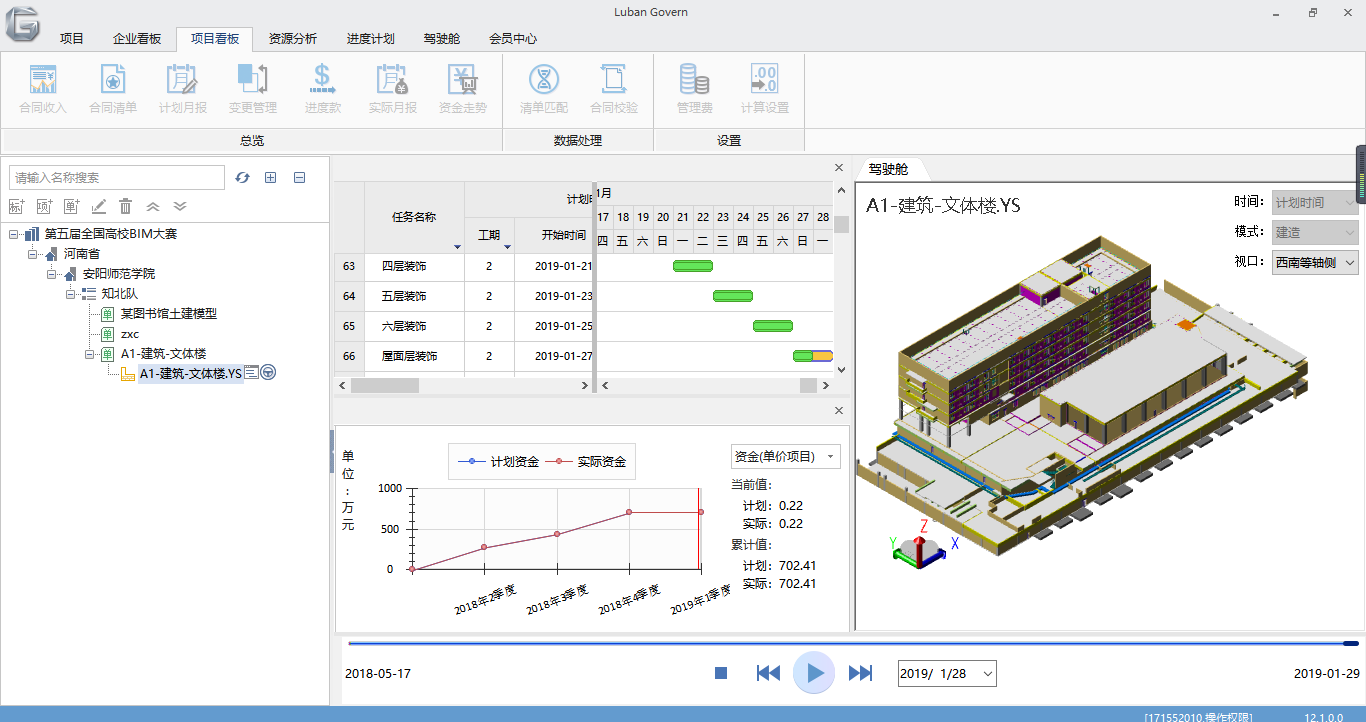Screen dimensions: 1366x722
Task: Switch to the 企业看板 ribbon tab
Action: coord(137,39)
